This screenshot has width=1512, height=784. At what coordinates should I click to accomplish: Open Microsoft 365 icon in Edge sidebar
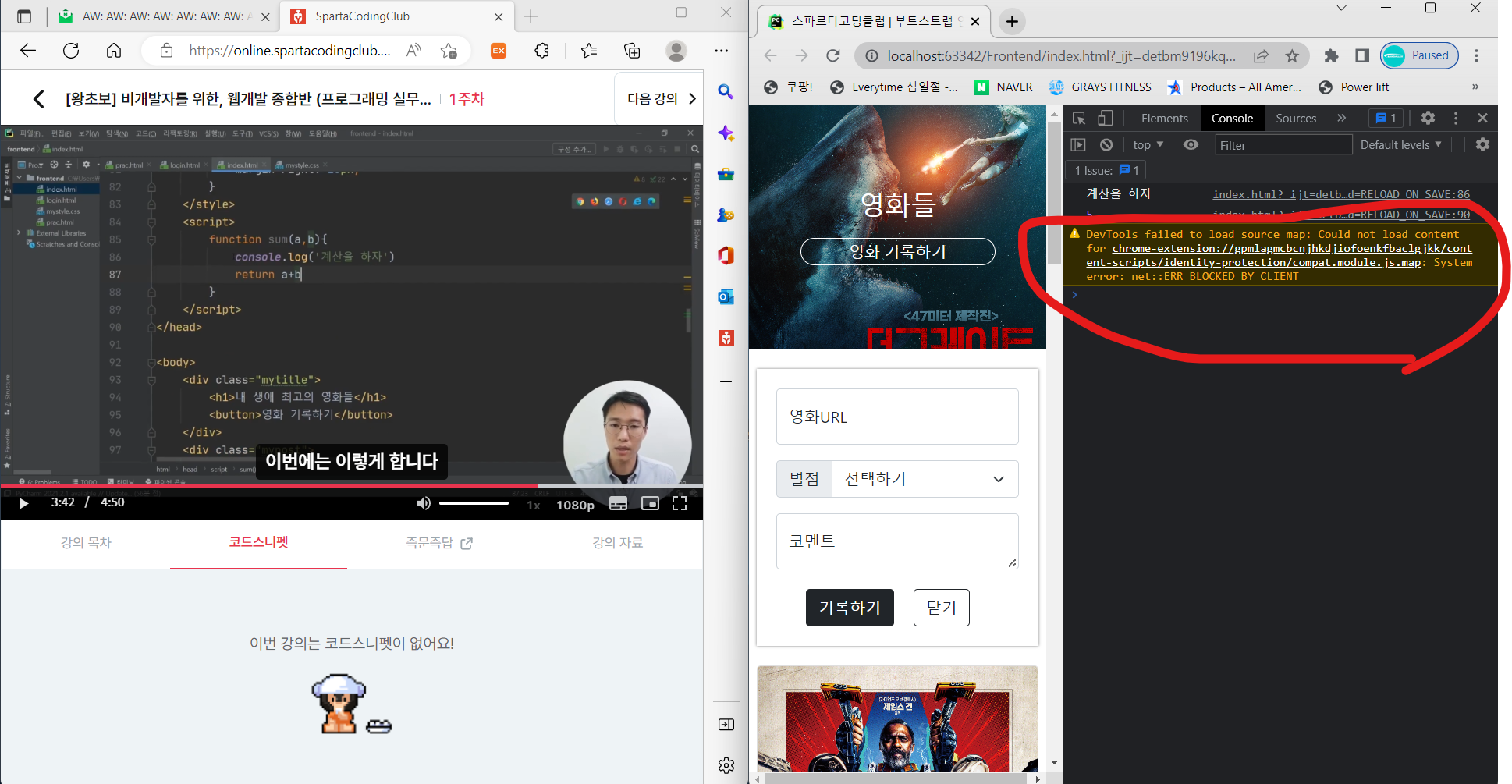(726, 255)
